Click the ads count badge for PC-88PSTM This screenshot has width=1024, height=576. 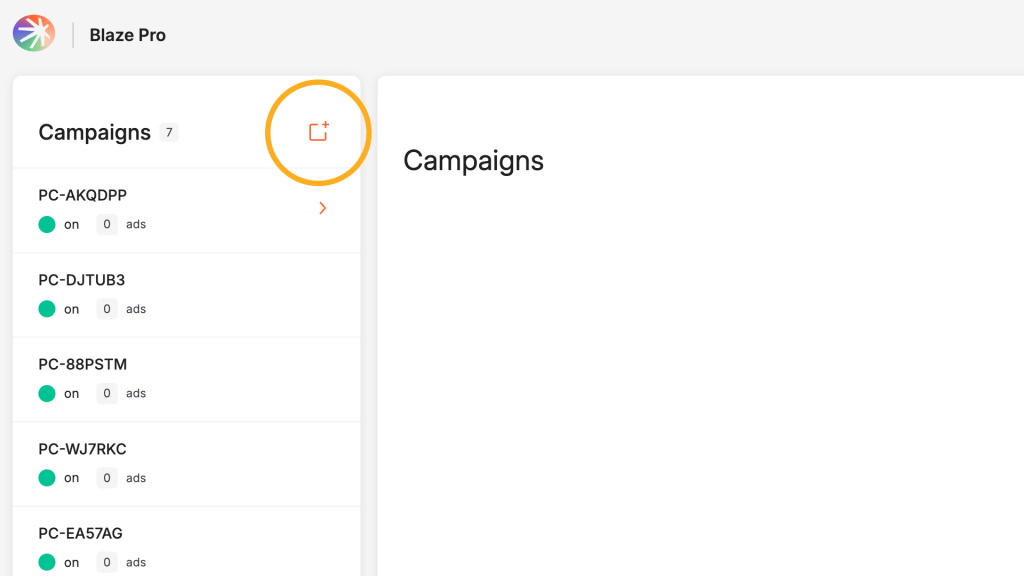(x=107, y=393)
